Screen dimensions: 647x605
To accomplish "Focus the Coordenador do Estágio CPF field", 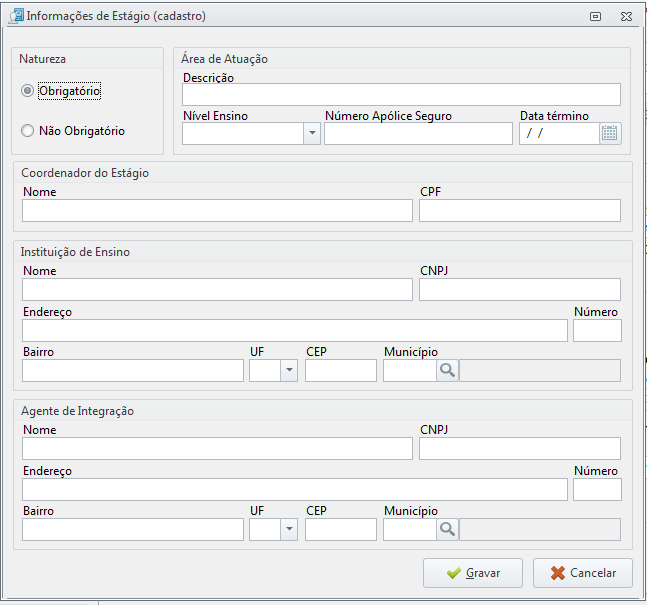I will click(x=520, y=210).
